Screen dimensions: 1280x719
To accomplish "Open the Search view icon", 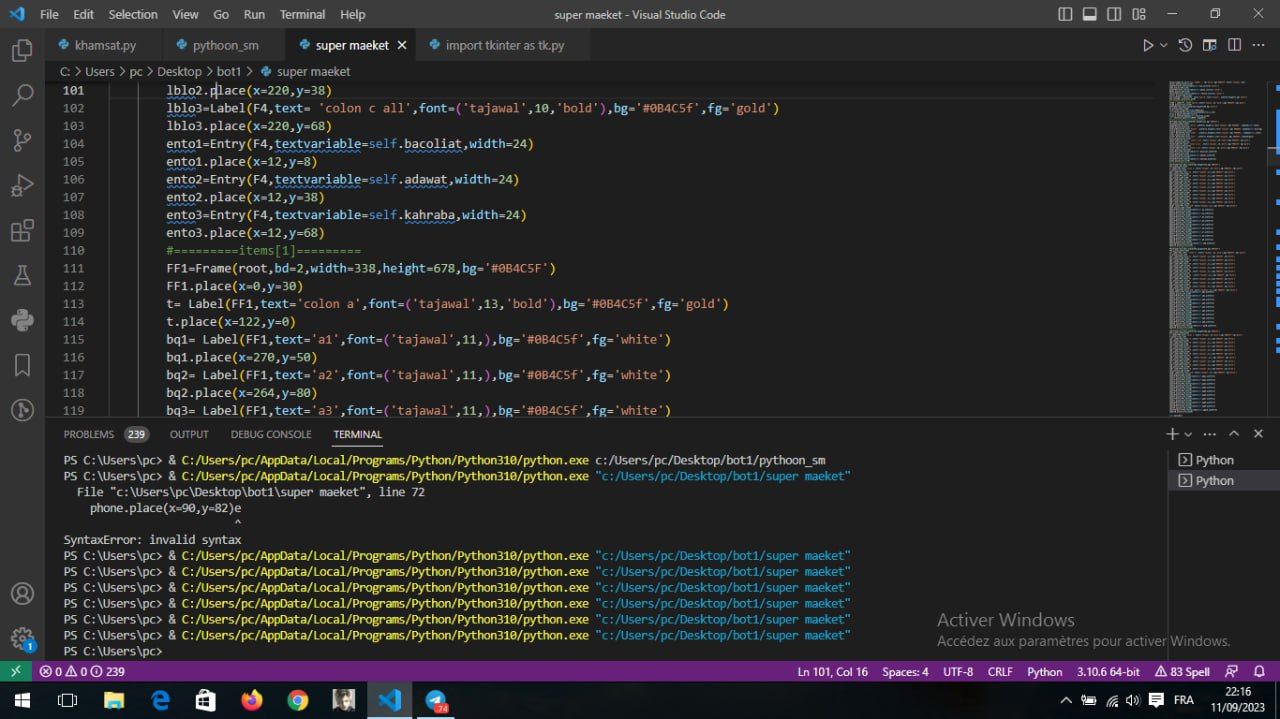I will point(22,96).
